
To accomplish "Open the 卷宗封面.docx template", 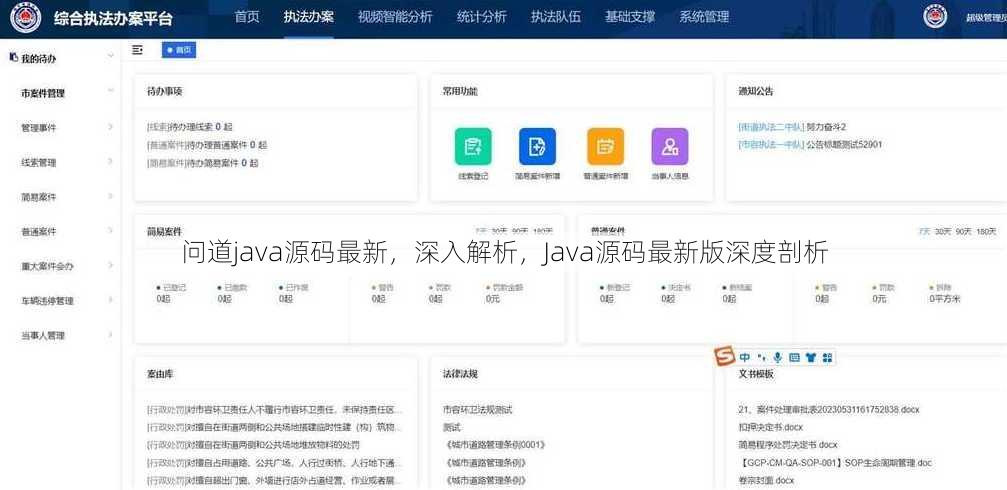I will [766, 480].
